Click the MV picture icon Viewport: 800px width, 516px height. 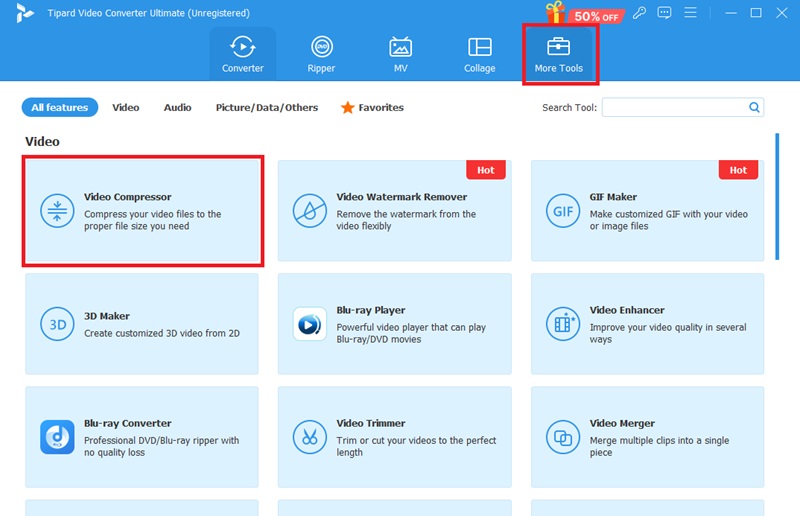click(401, 47)
